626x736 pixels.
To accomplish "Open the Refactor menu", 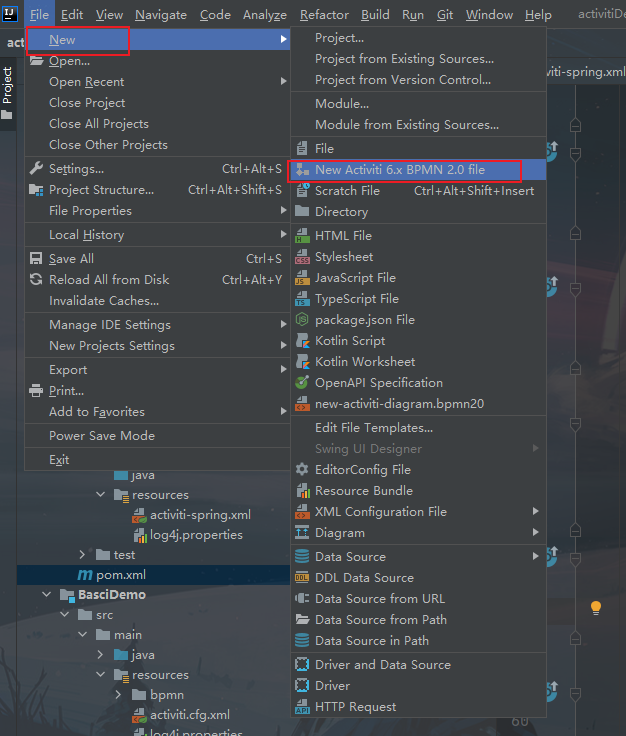I will (x=325, y=15).
